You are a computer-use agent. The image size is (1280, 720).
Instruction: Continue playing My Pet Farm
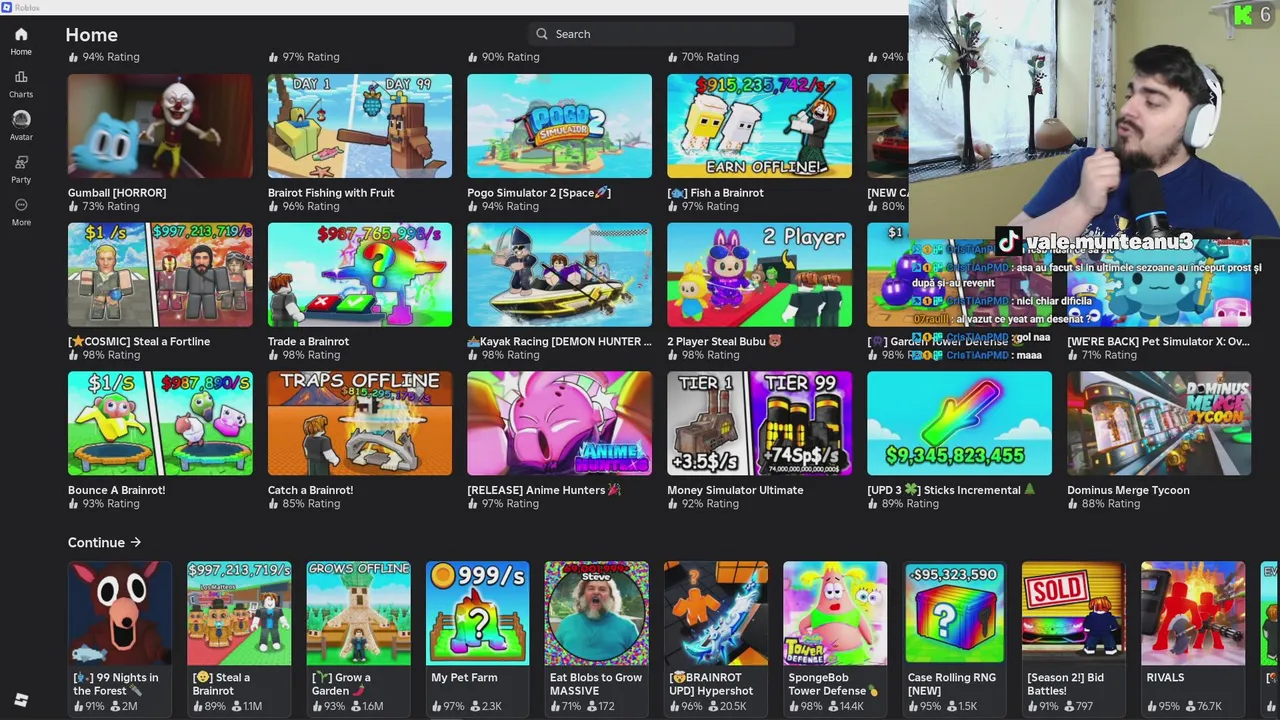click(x=477, y=613)
